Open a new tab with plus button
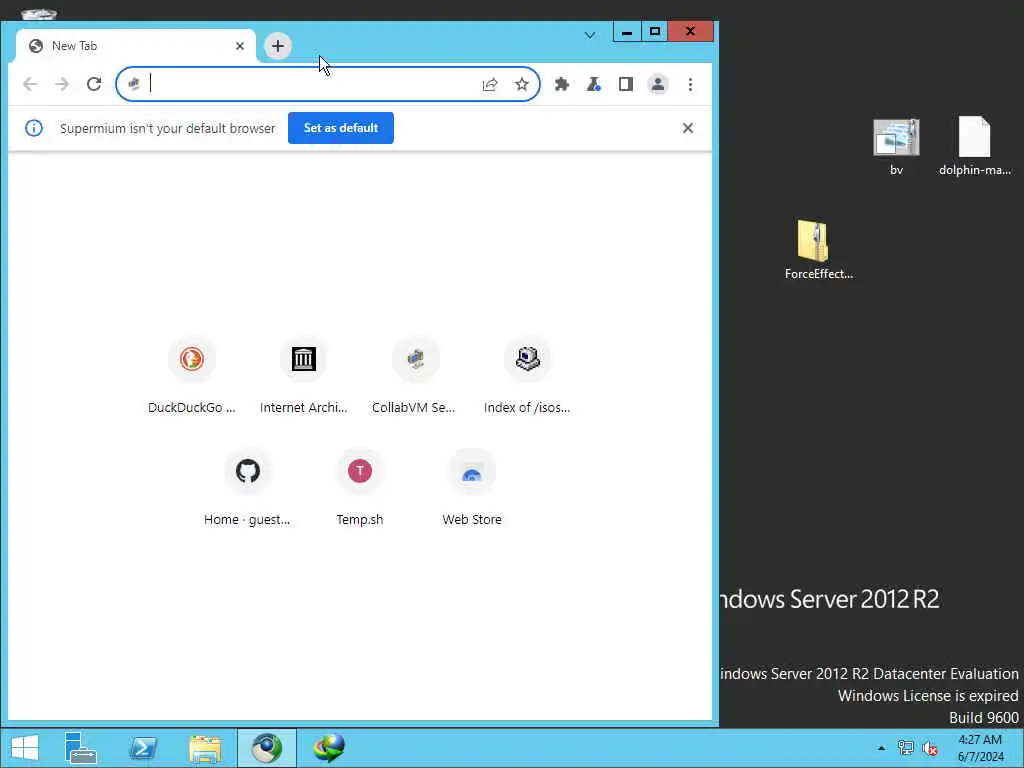Viewport: 1024px width, 768px height. pyautogui.click(x=278, y=46)
